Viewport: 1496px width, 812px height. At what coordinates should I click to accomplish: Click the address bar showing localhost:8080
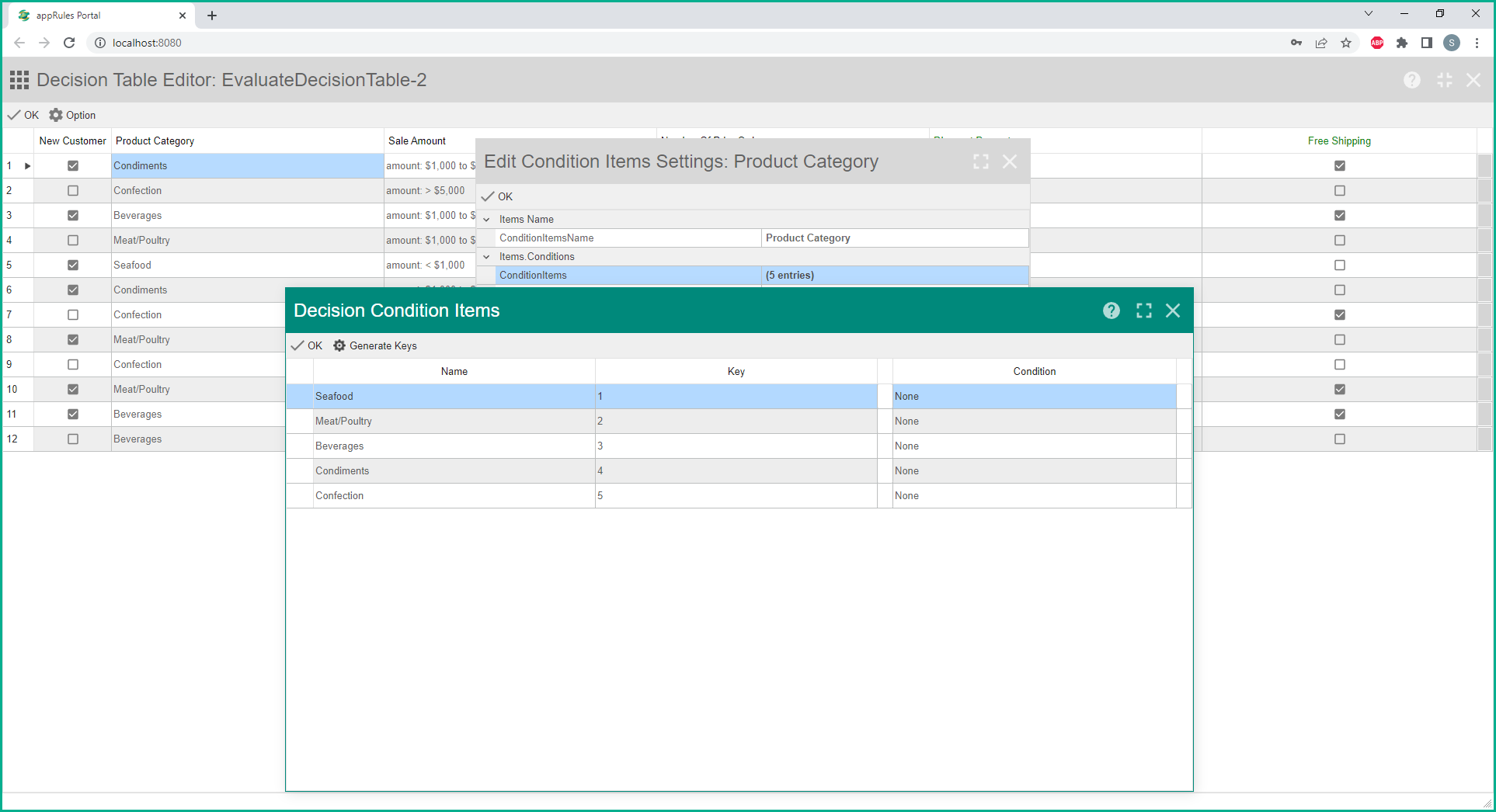(x=684, y=43)
